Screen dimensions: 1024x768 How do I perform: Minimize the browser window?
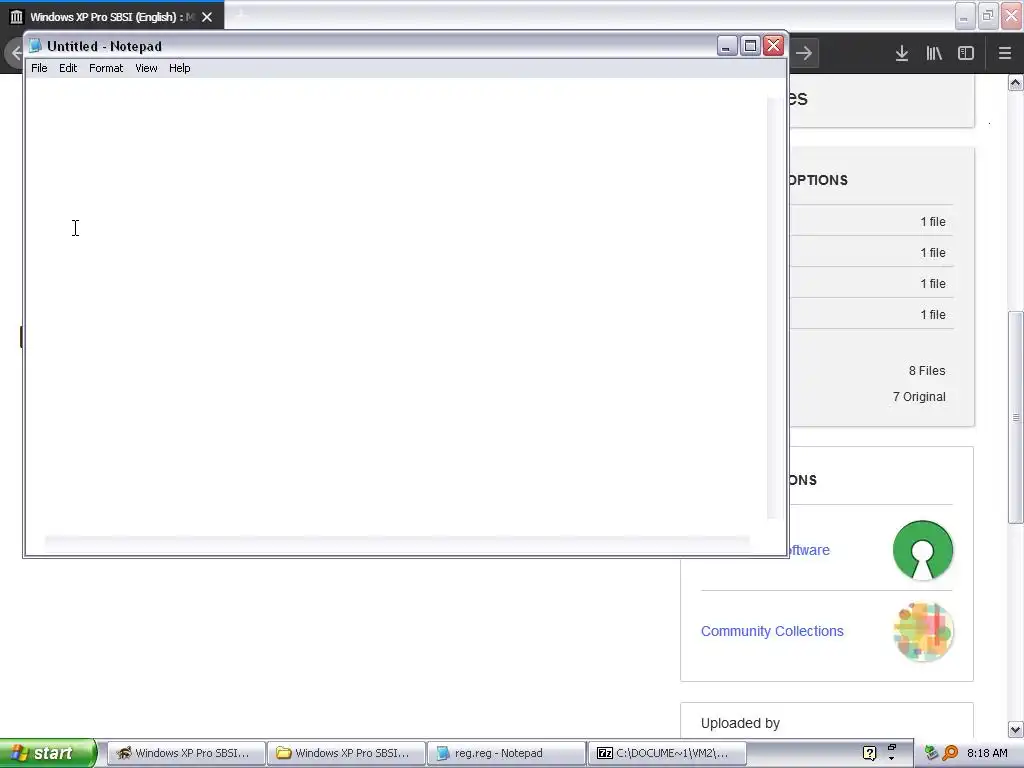965,16
